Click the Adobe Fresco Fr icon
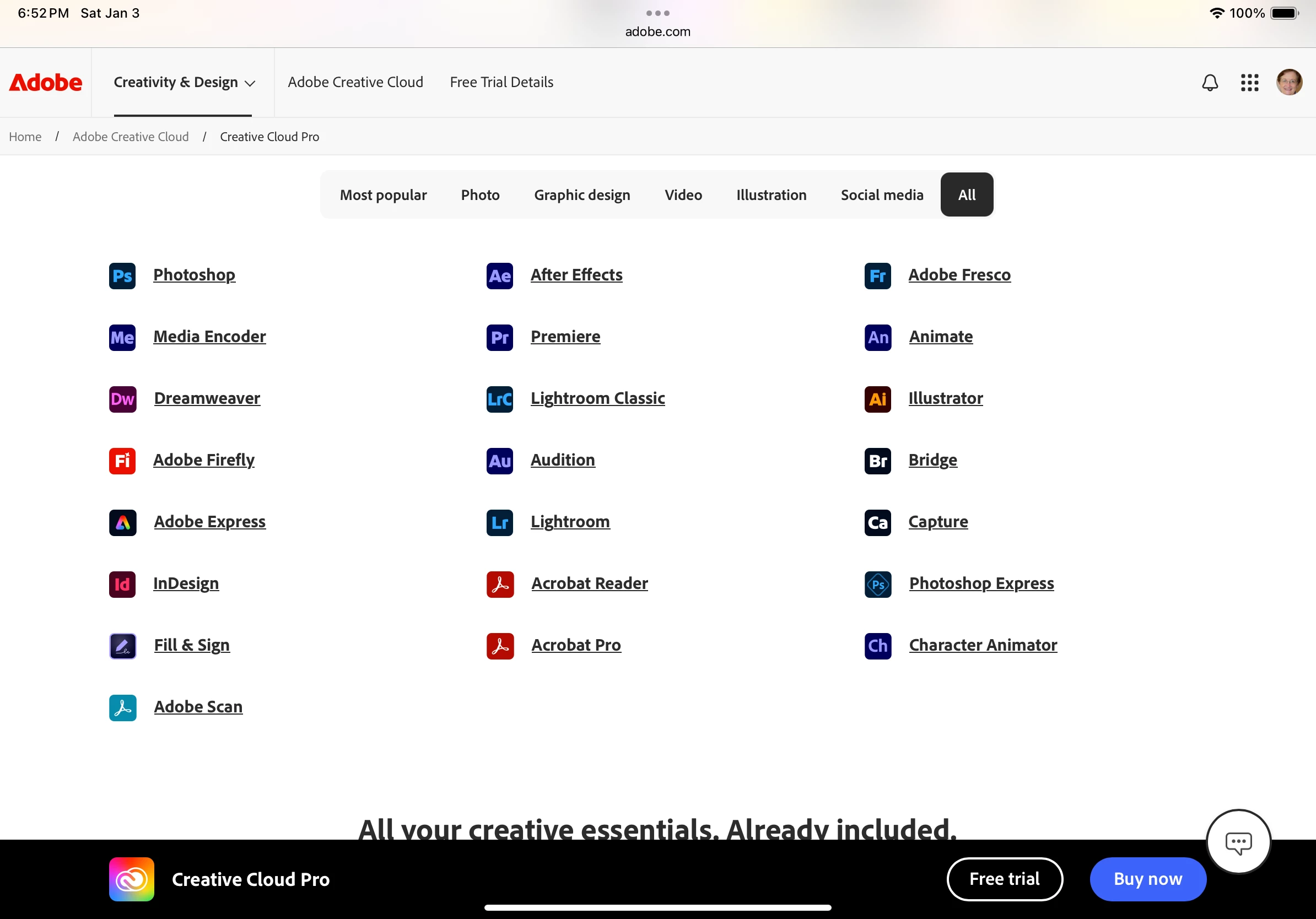The width and height of the screenshot is (1316, 919). (x=877, y=275)
